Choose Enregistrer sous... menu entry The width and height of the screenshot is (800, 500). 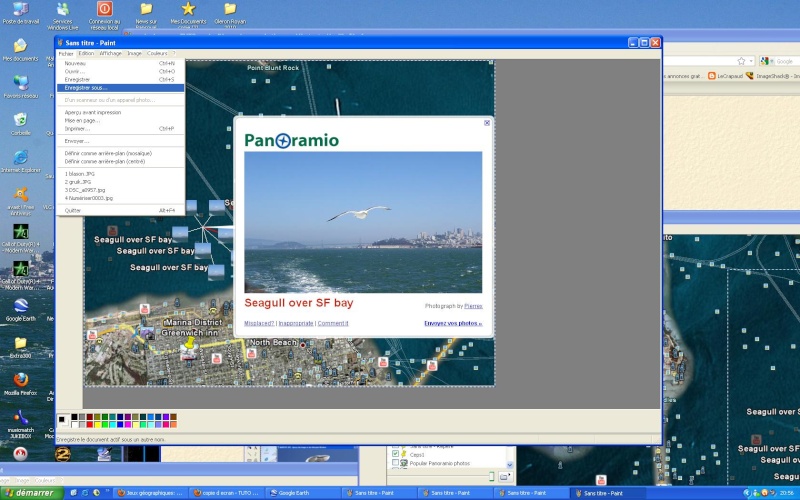pyautogui.click(x=120, y=88)
